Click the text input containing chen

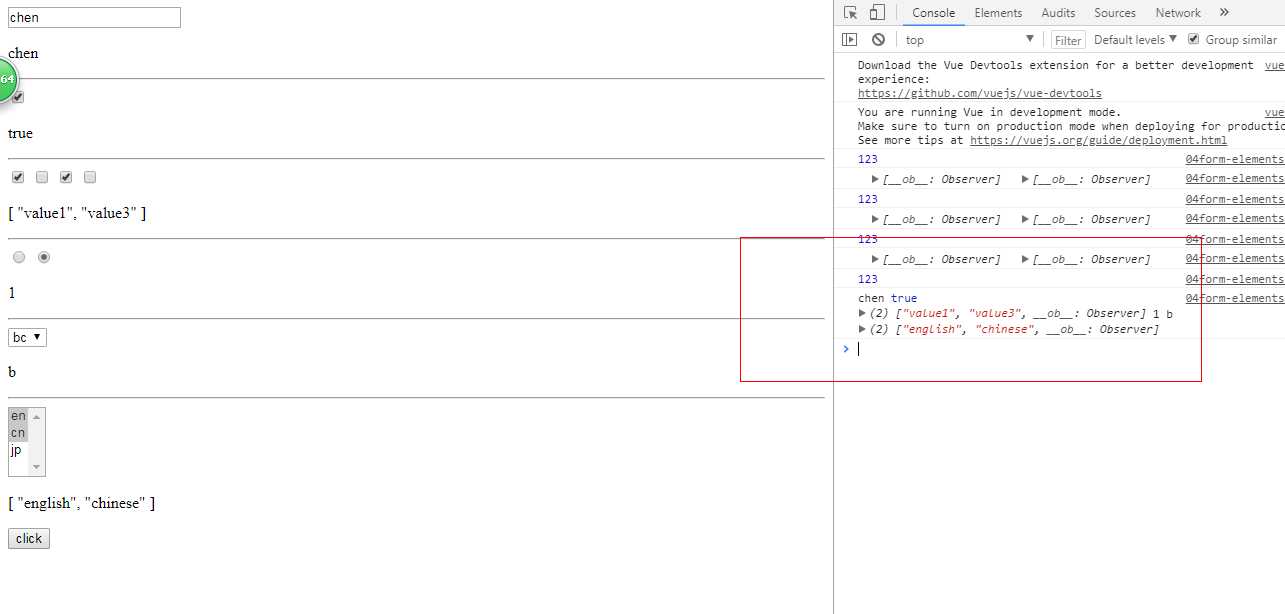(x=94, y=17)
